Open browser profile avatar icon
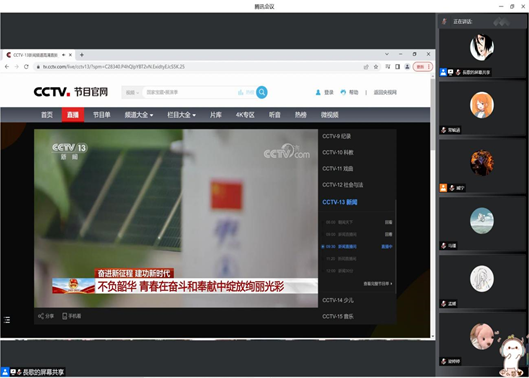 click(x=407, y=67)
